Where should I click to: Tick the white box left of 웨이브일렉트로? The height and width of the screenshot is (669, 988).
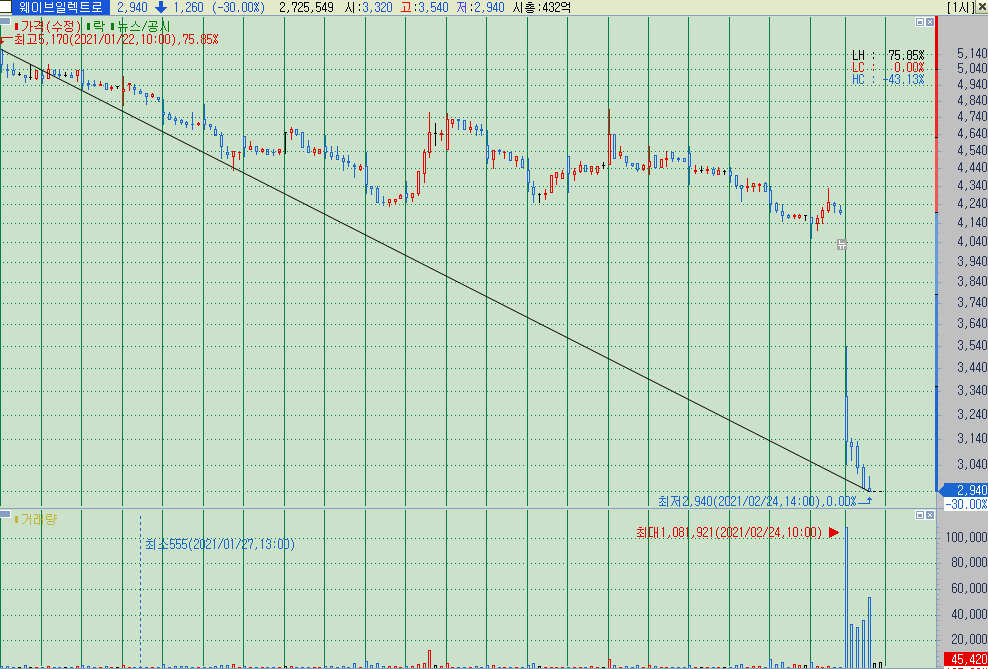(6, 8)
